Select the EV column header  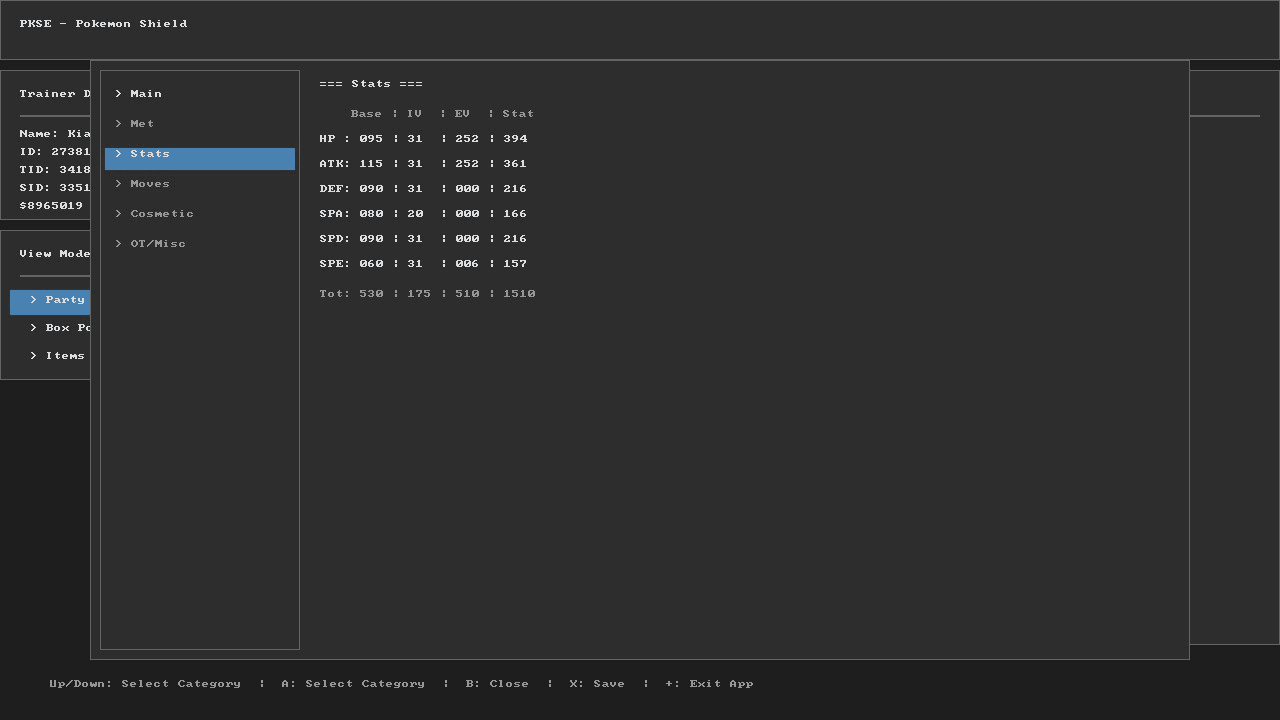(x=462, y=114)
